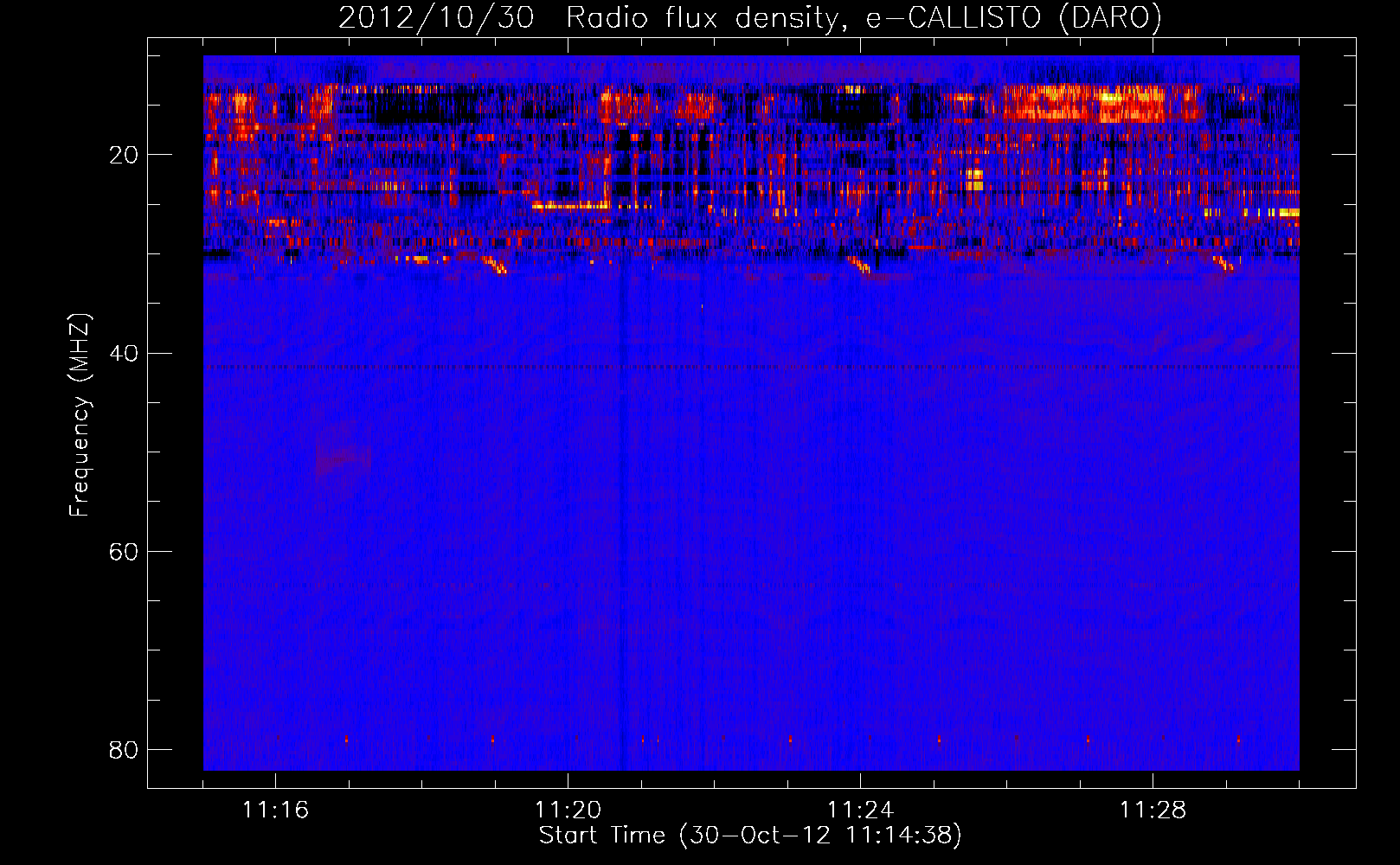The image size is (1400, 865).
Task: Click the "11:28" time tick label
Action: [x=1153, y=811]
